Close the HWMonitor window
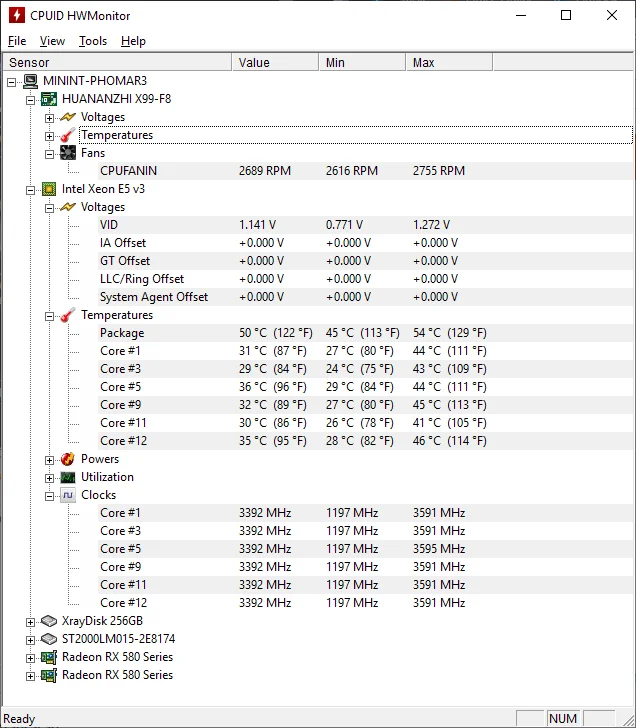Viewport: 636px width, 728px height. coord(612,15)
